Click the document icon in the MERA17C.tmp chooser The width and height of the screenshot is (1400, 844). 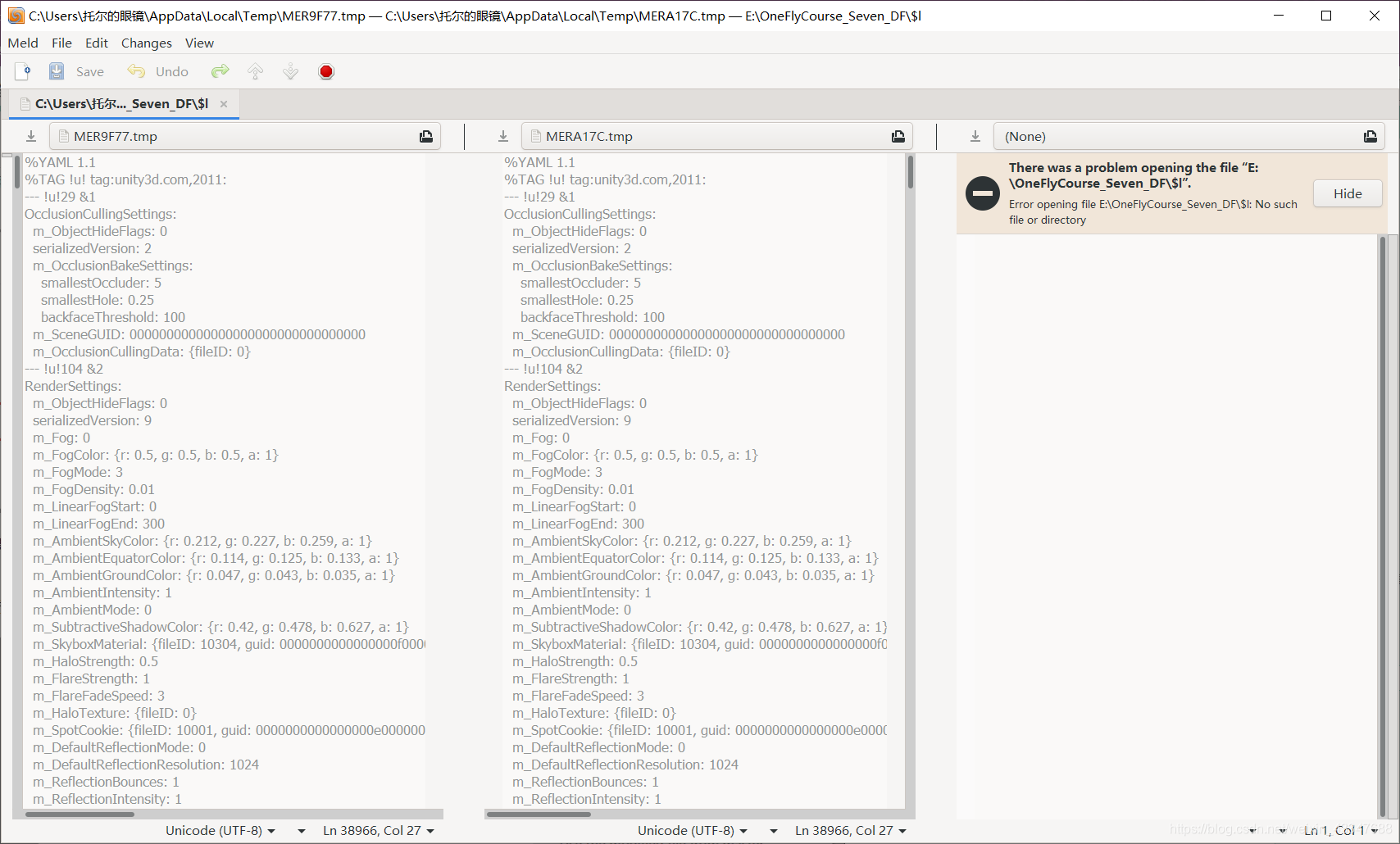tap(536, 137)
